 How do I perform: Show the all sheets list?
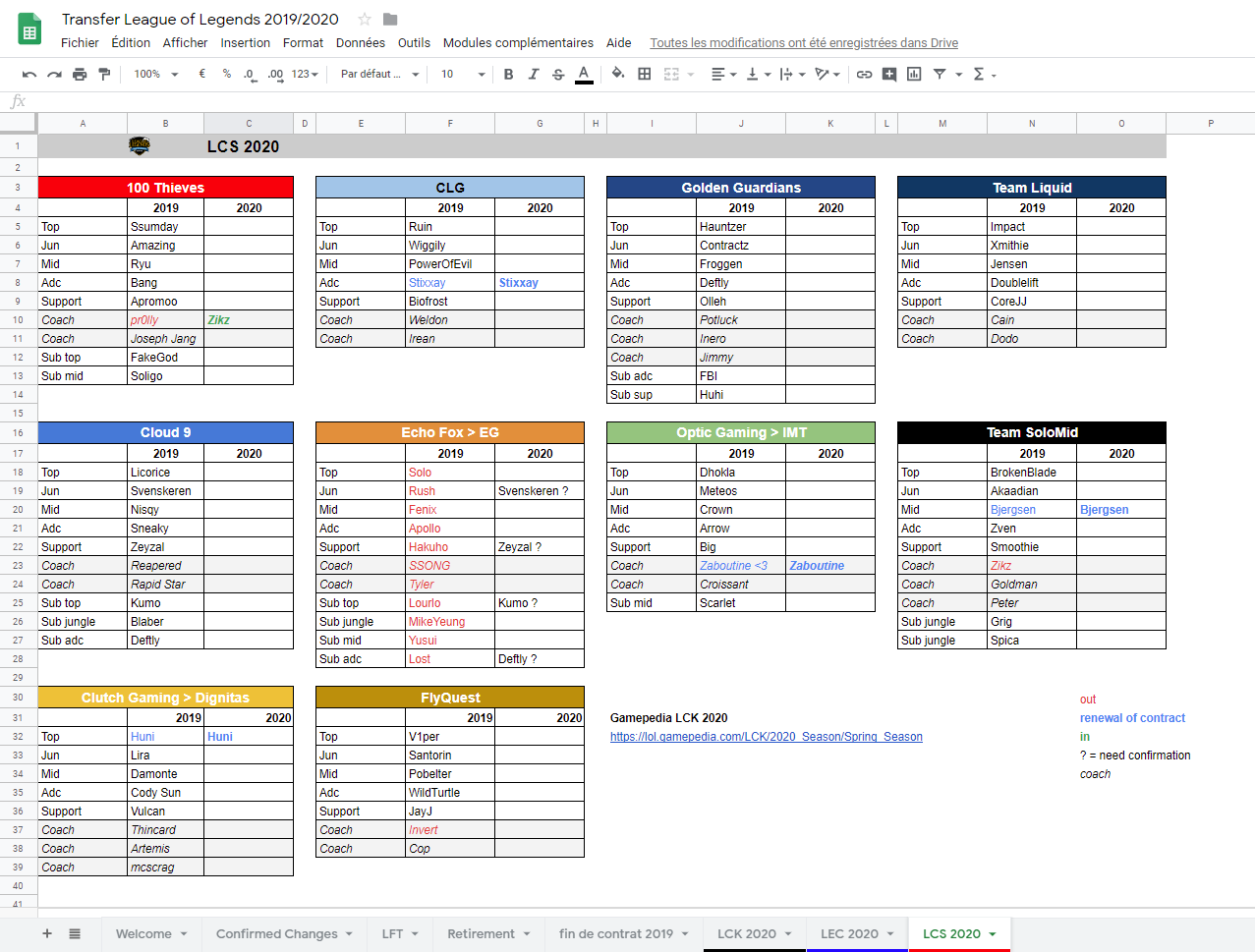tap(75, 933)
